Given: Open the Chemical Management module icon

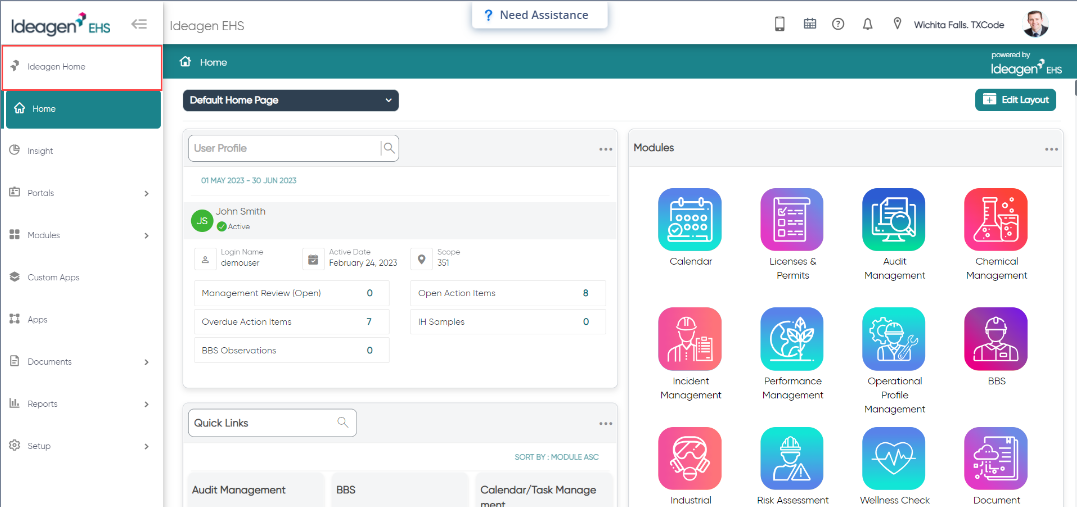Looking at the screenshot, I should point(996,219).
